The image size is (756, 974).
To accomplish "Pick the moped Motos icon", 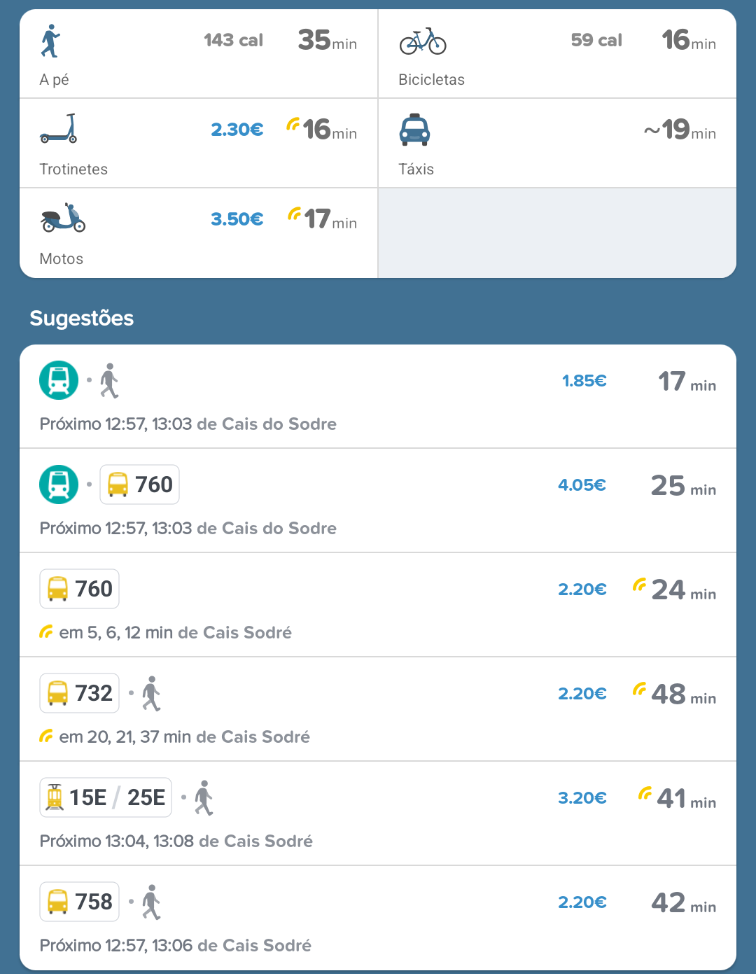I will click(x=63, y=219).
